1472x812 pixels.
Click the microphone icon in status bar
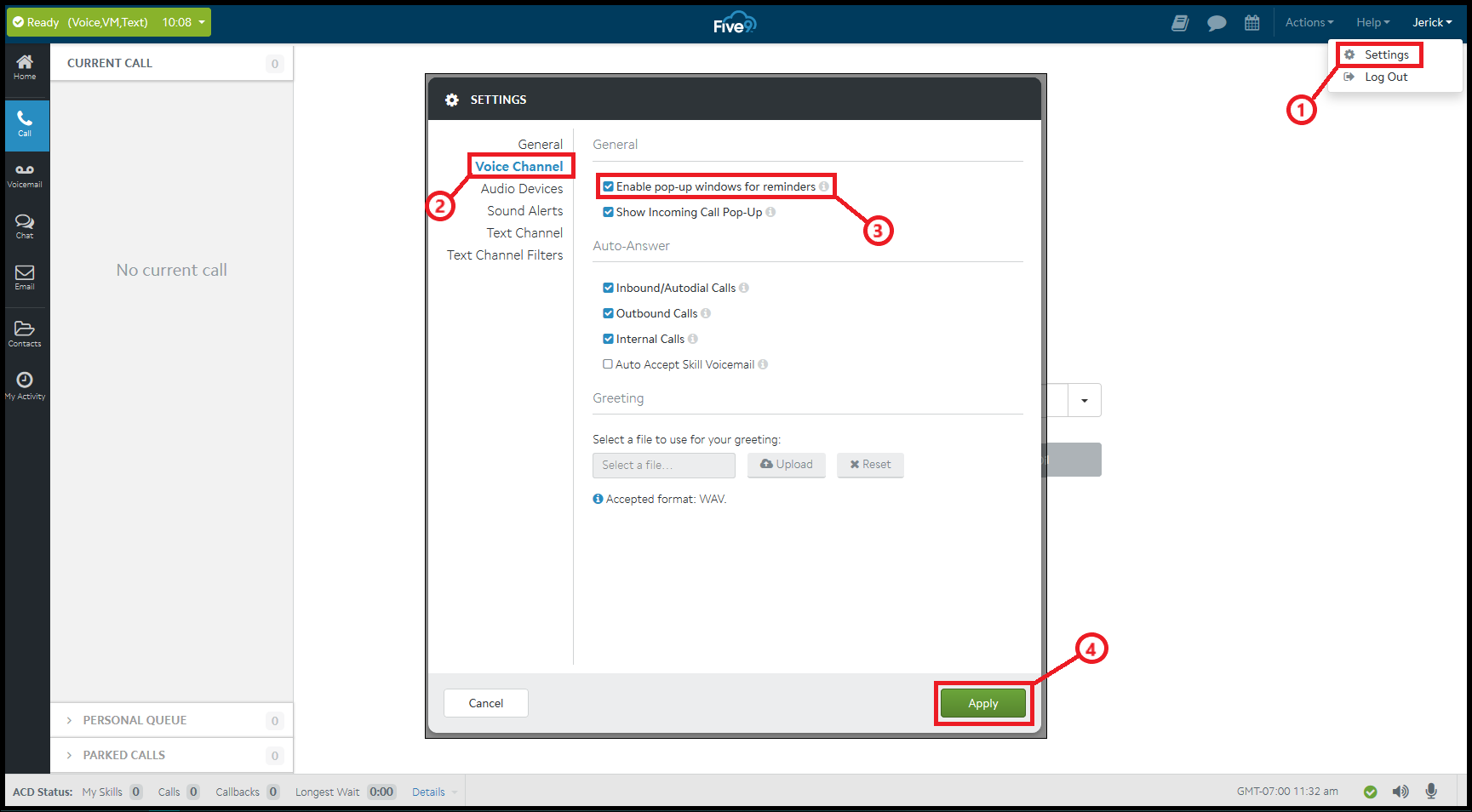coord(1430,791)
